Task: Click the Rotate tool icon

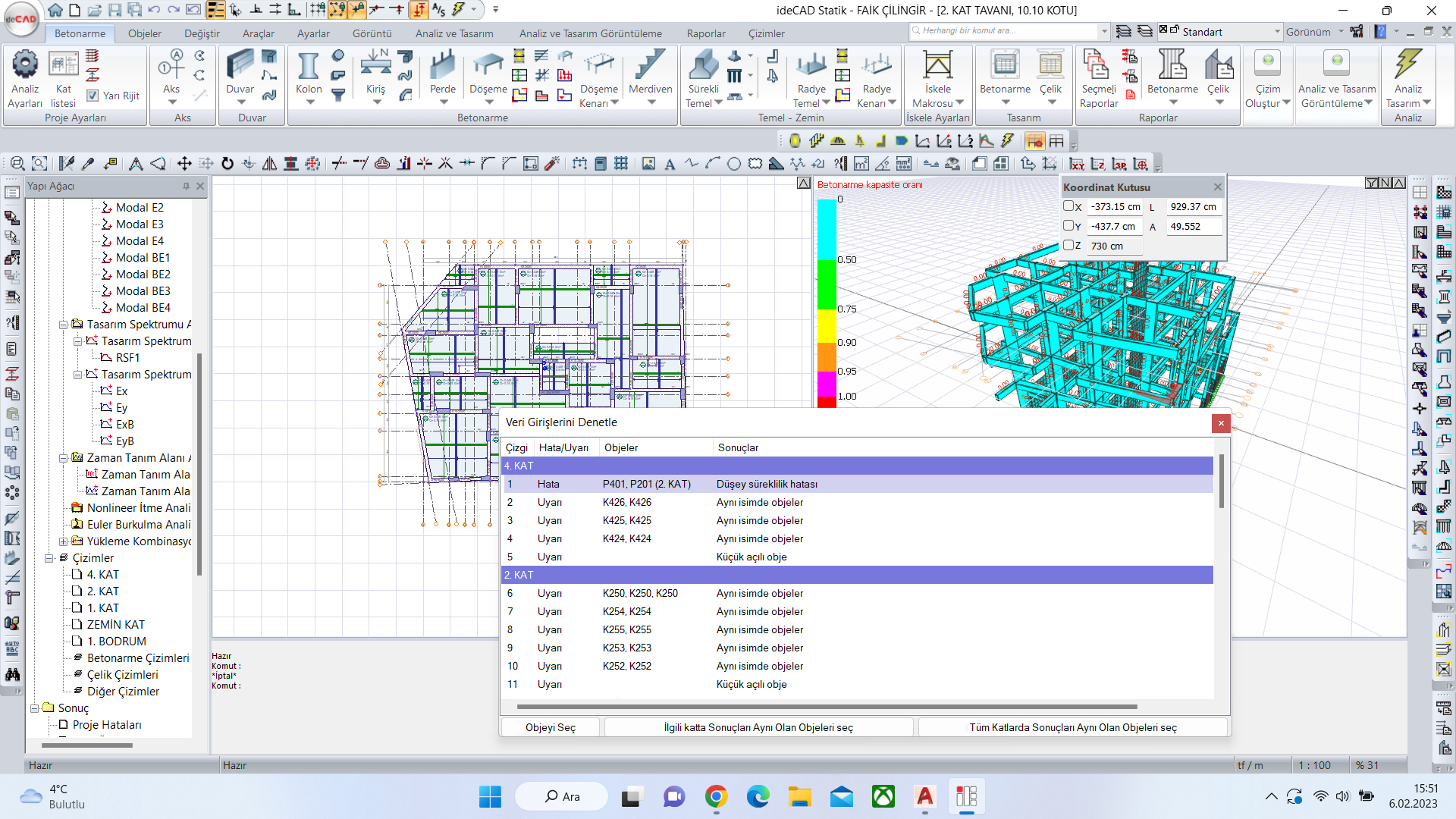Action: pos(227,164)
